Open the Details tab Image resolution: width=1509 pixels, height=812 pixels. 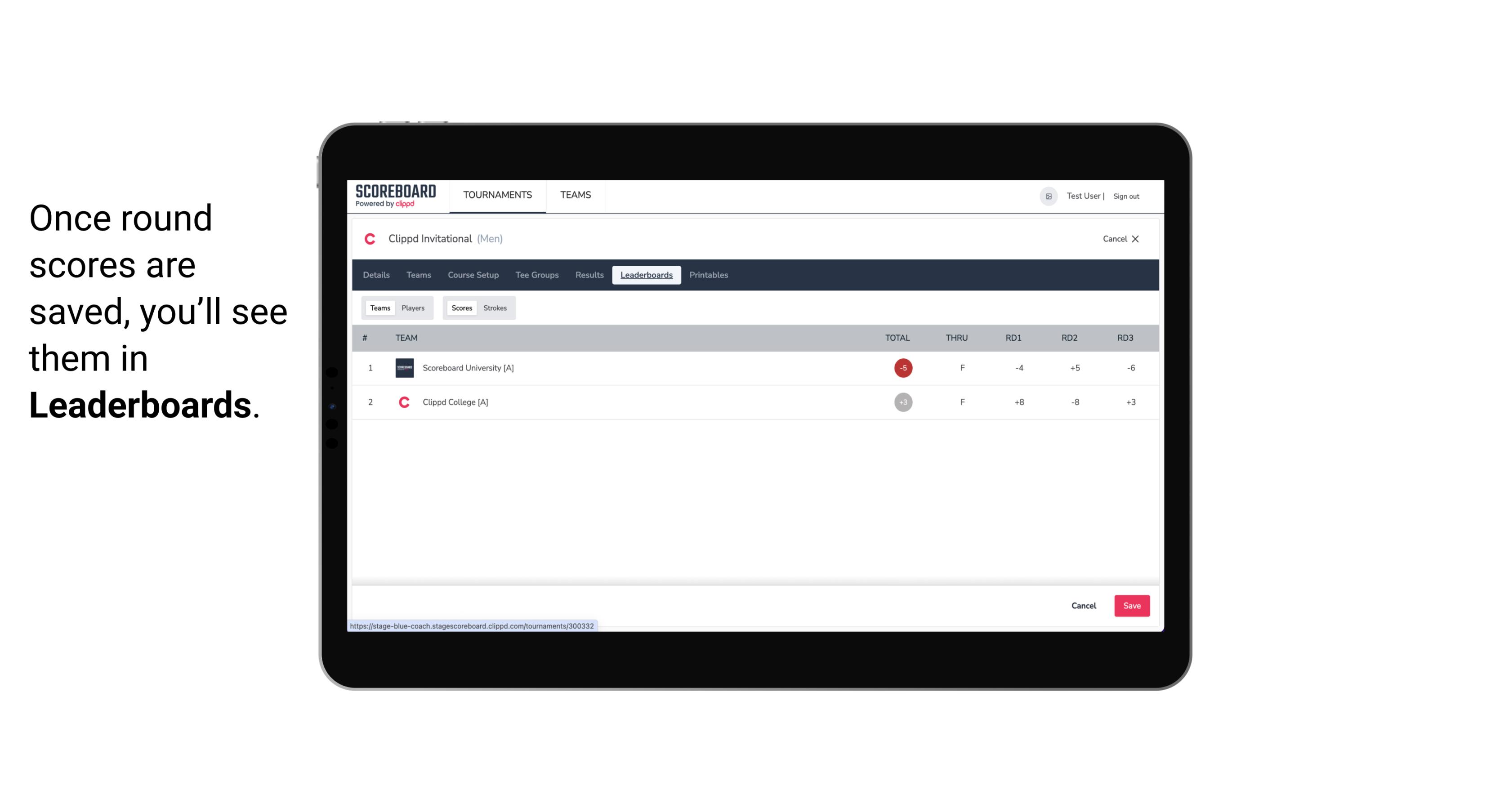(376, 275)
